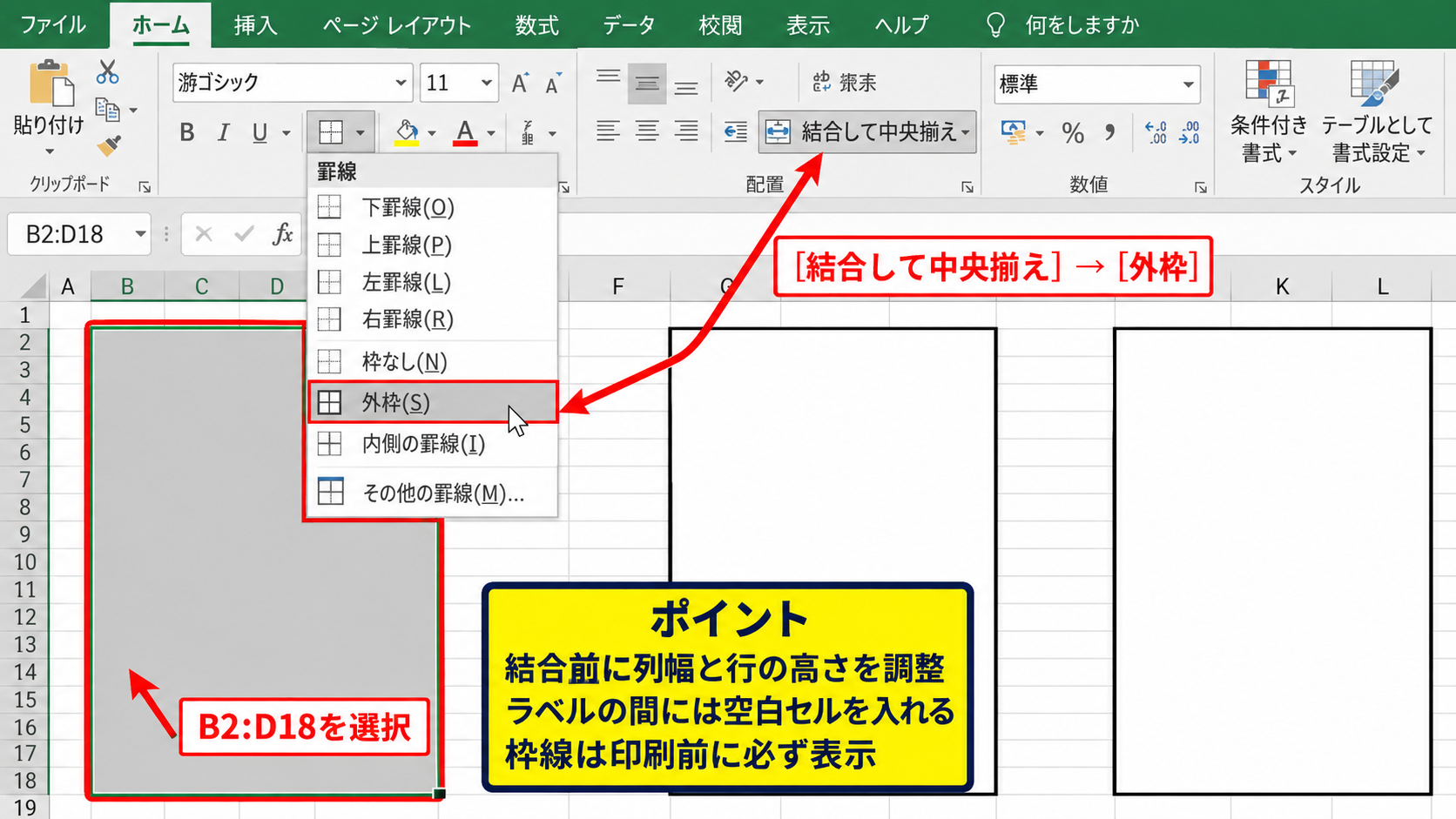The image size is (1456, 819).
Task: Switch to the 数式 tab
Action: click(536, 24)
